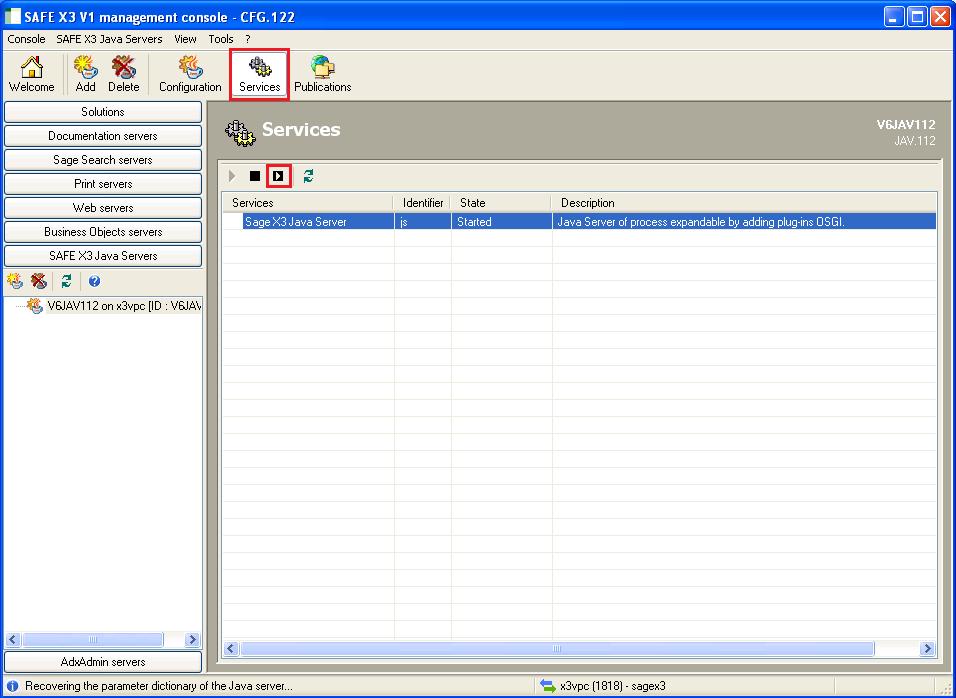Image resolution: width=956 pixels, height=698 pixels.
Task: Click the SAFE X3 Java Servers section button
Action: pyautogui.click(x=103, y=255)
